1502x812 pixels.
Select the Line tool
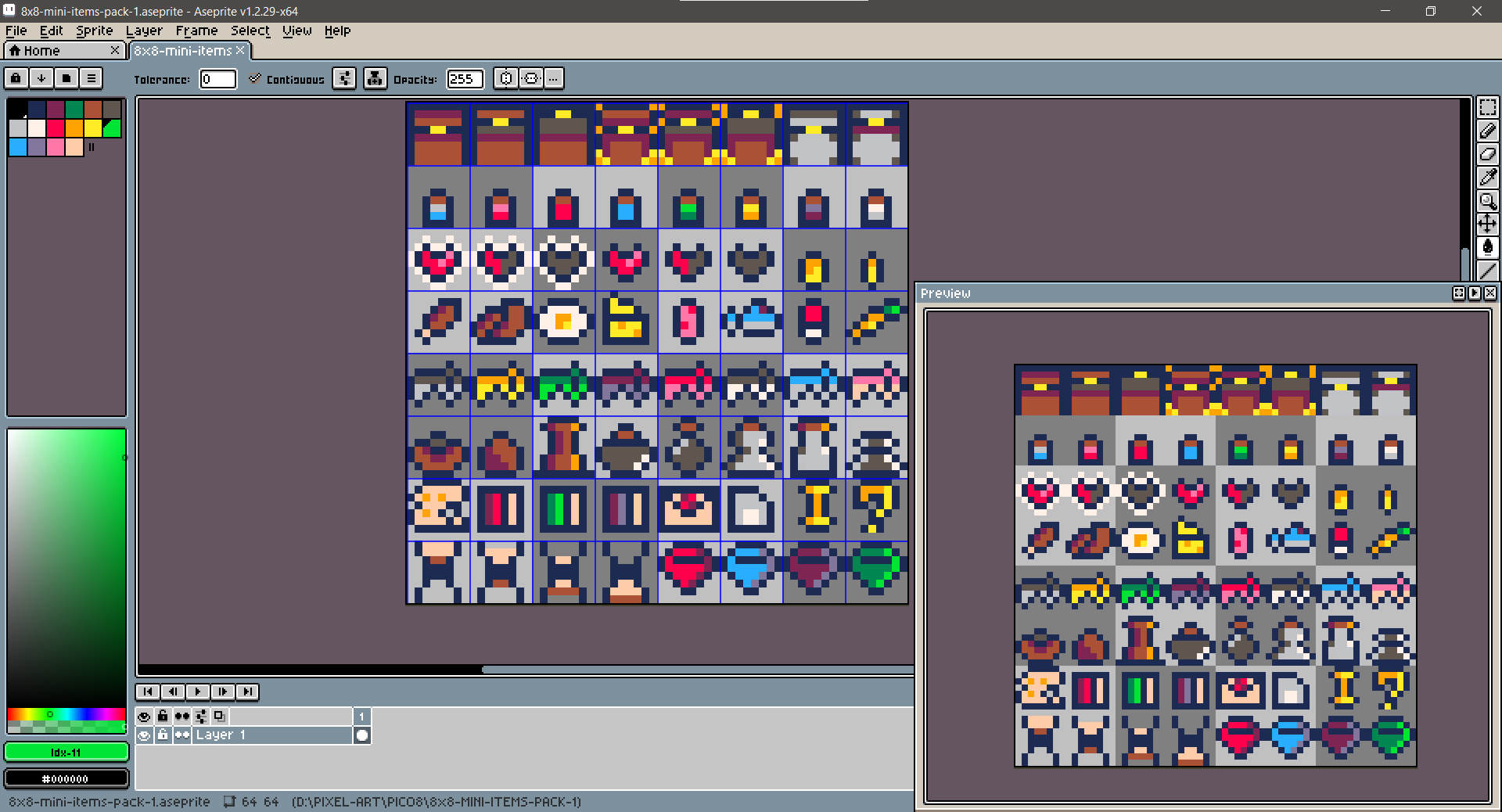click(1488, 271)
